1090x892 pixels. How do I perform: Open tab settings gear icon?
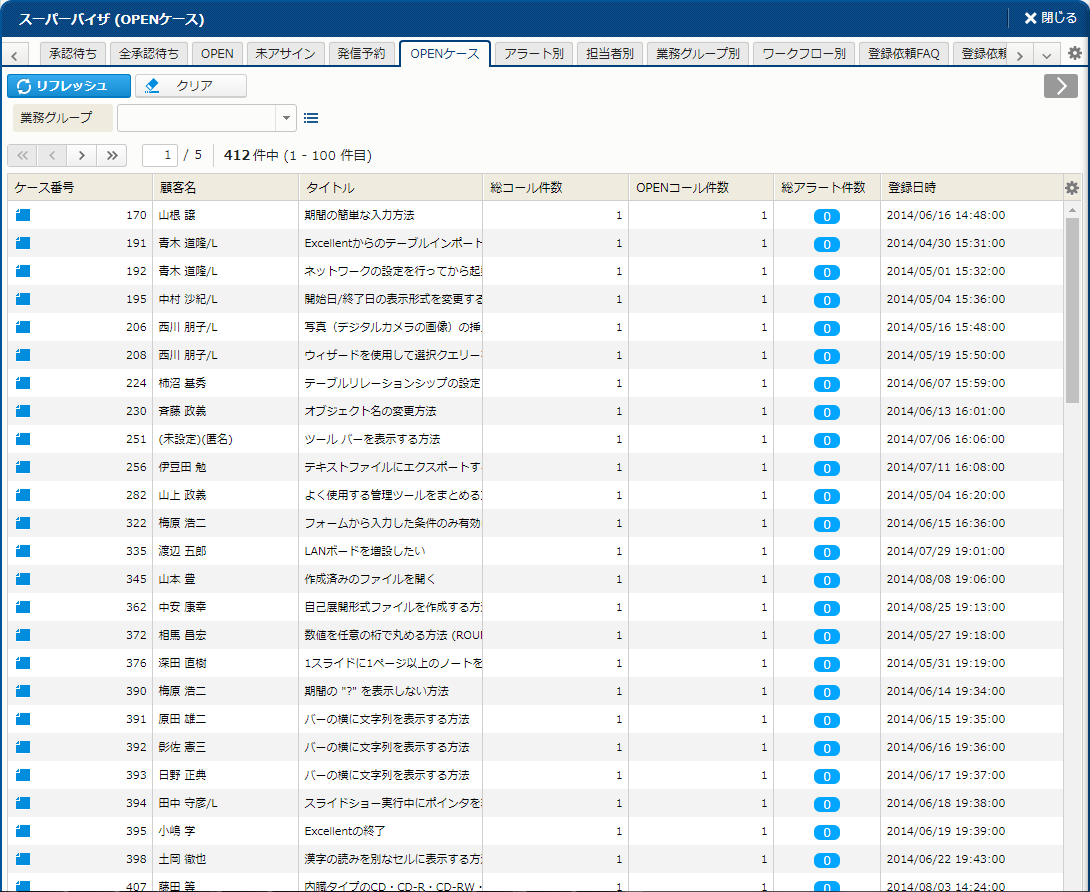point(1074,54)
